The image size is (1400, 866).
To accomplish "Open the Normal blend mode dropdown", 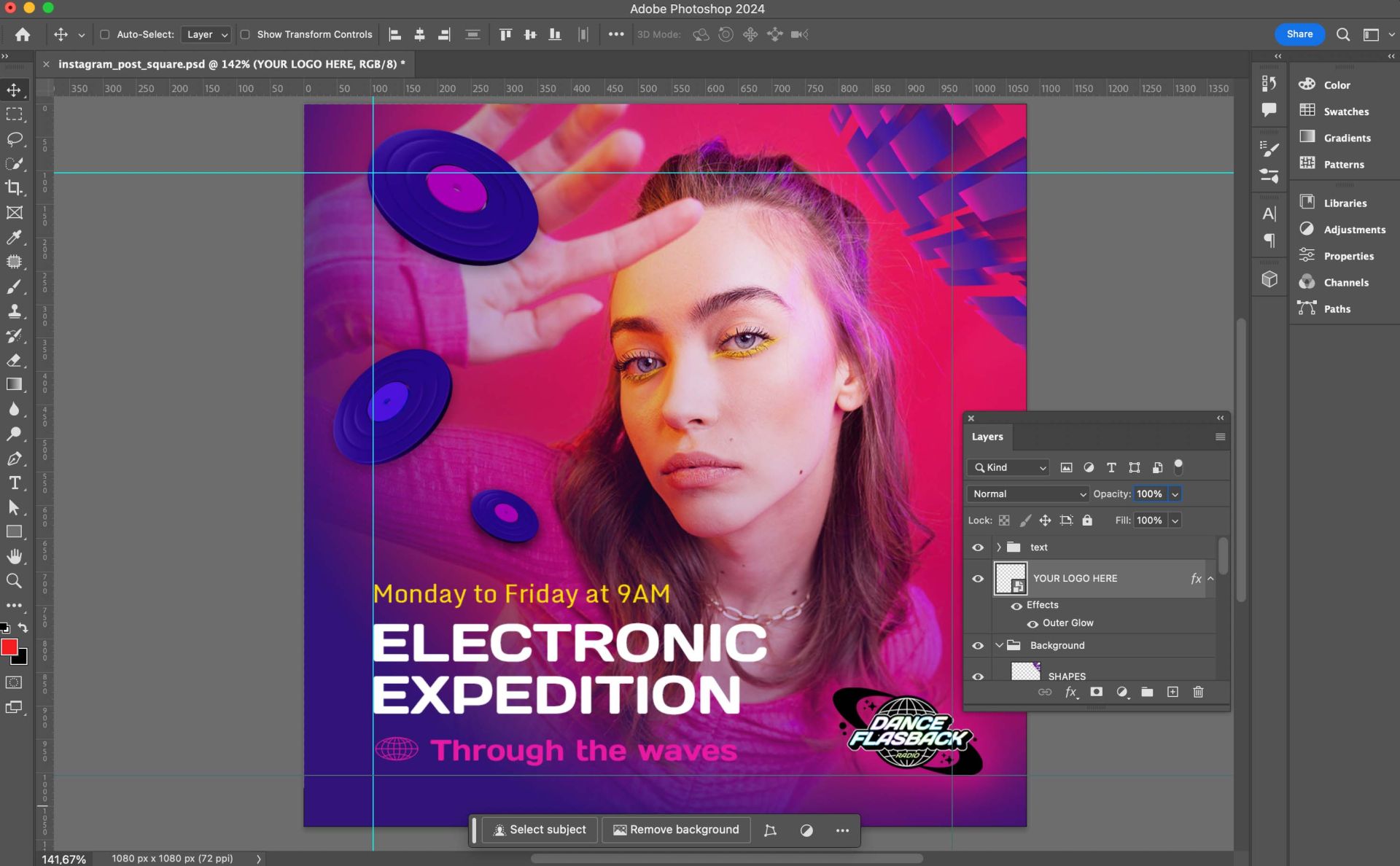I will (x=1027, y=494).
